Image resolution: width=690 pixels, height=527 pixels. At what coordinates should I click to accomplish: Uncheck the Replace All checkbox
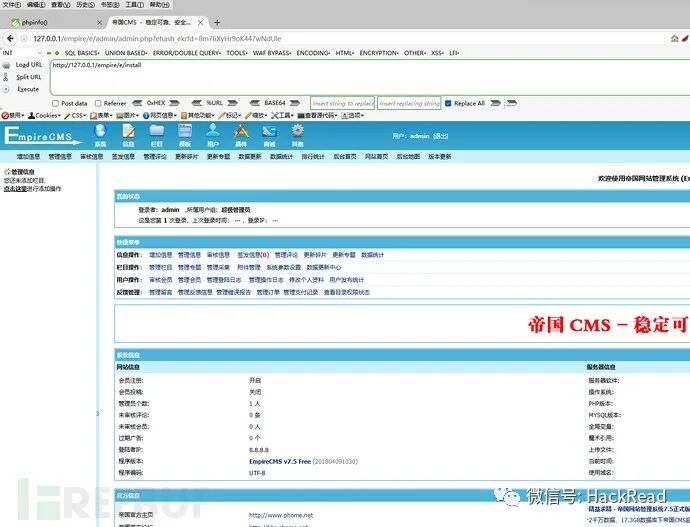[x=448, y=103]
